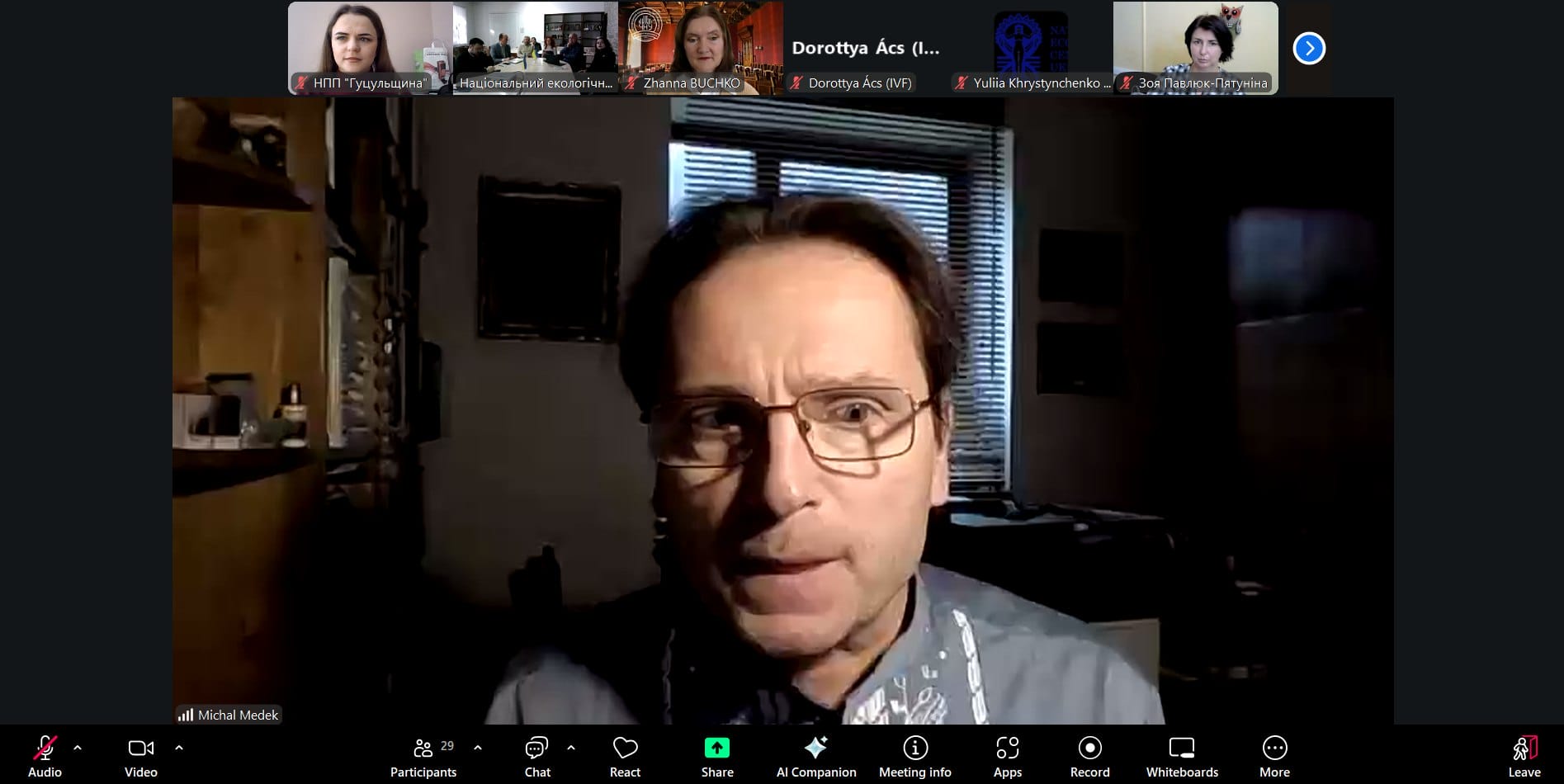1564x784 pixels.
Task: Toggle camera using the Video button
Action: (x=140, y=756)
